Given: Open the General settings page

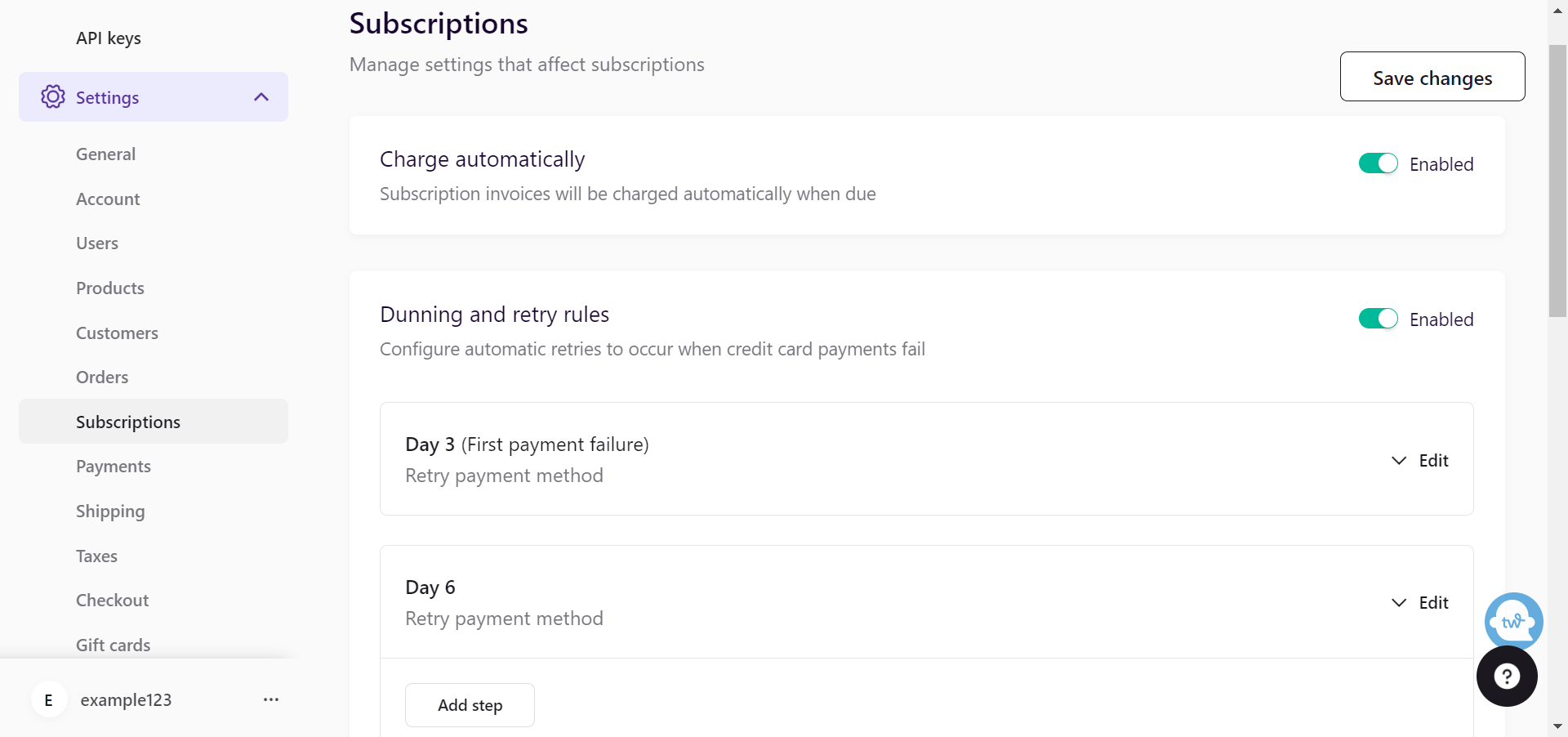Looking at the screenshot, I should (106, 154).
